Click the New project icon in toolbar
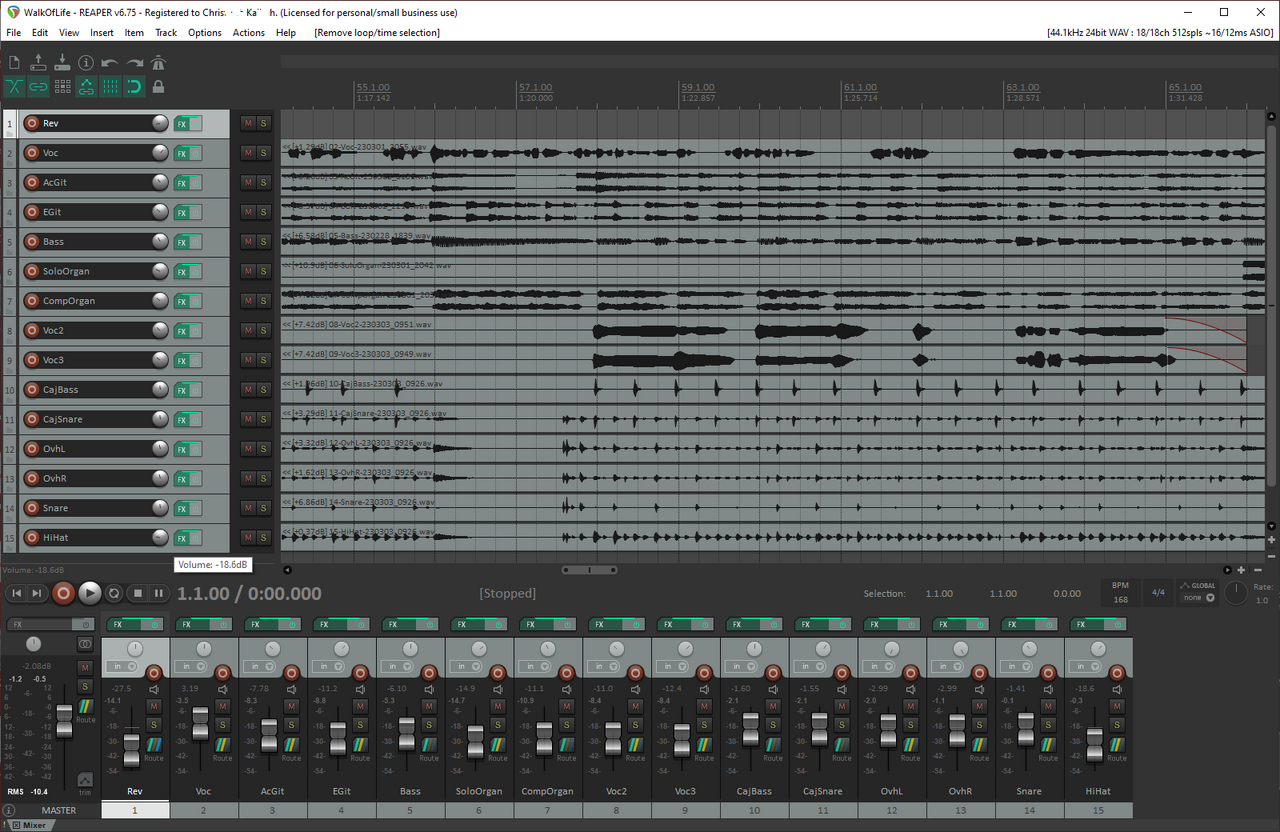This screenshot has height=832, width=1280. [14, 63]
